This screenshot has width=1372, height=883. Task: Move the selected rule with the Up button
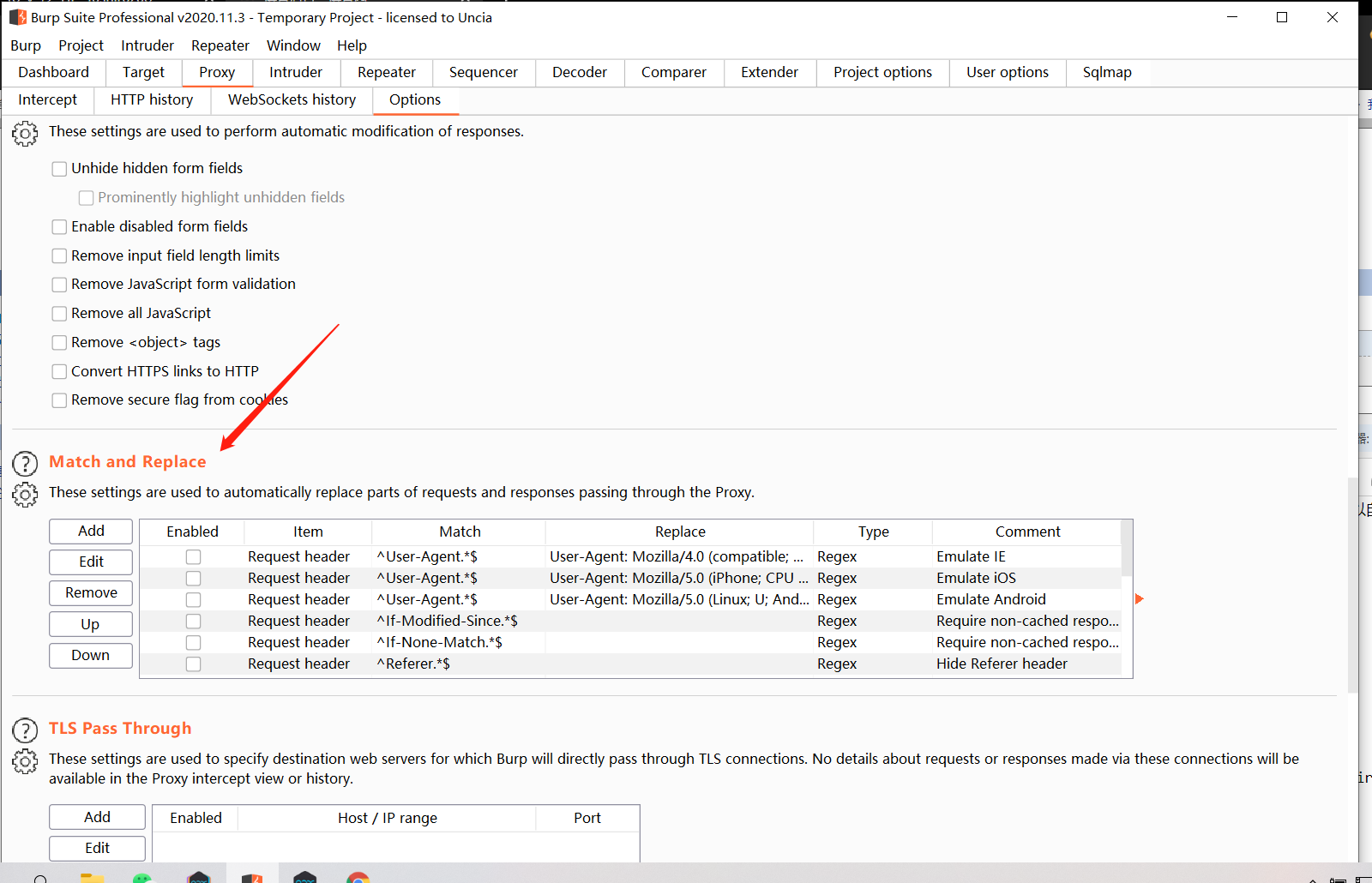point(91,625)
